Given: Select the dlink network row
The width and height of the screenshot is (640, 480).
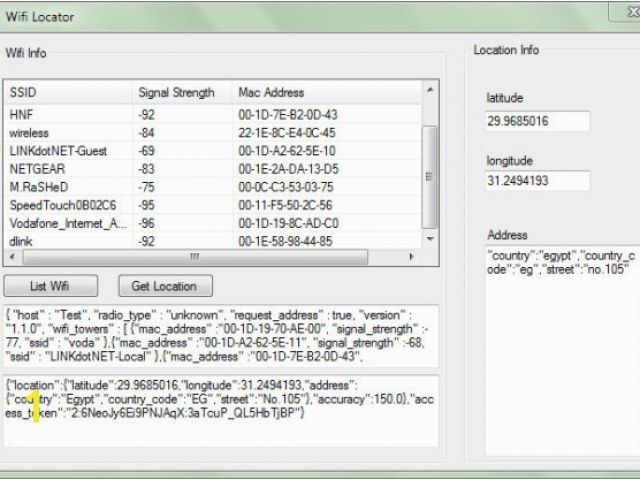Looking at the screenshot, I should (x=212, y=241).
